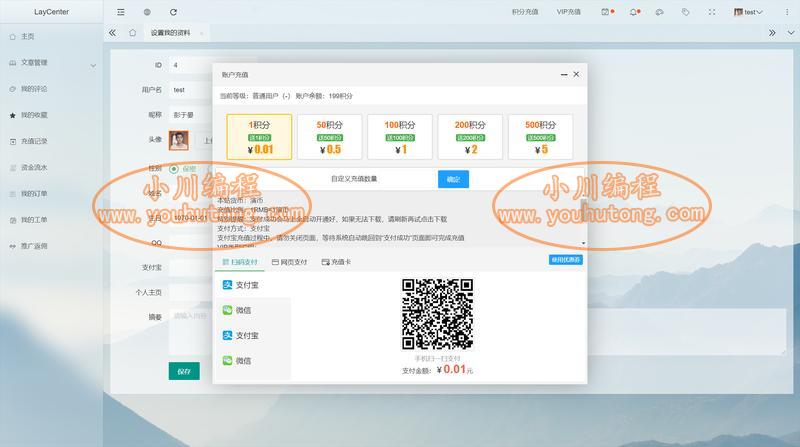Click the payment QR code image

pyautogui.click(x=437, y=314)
